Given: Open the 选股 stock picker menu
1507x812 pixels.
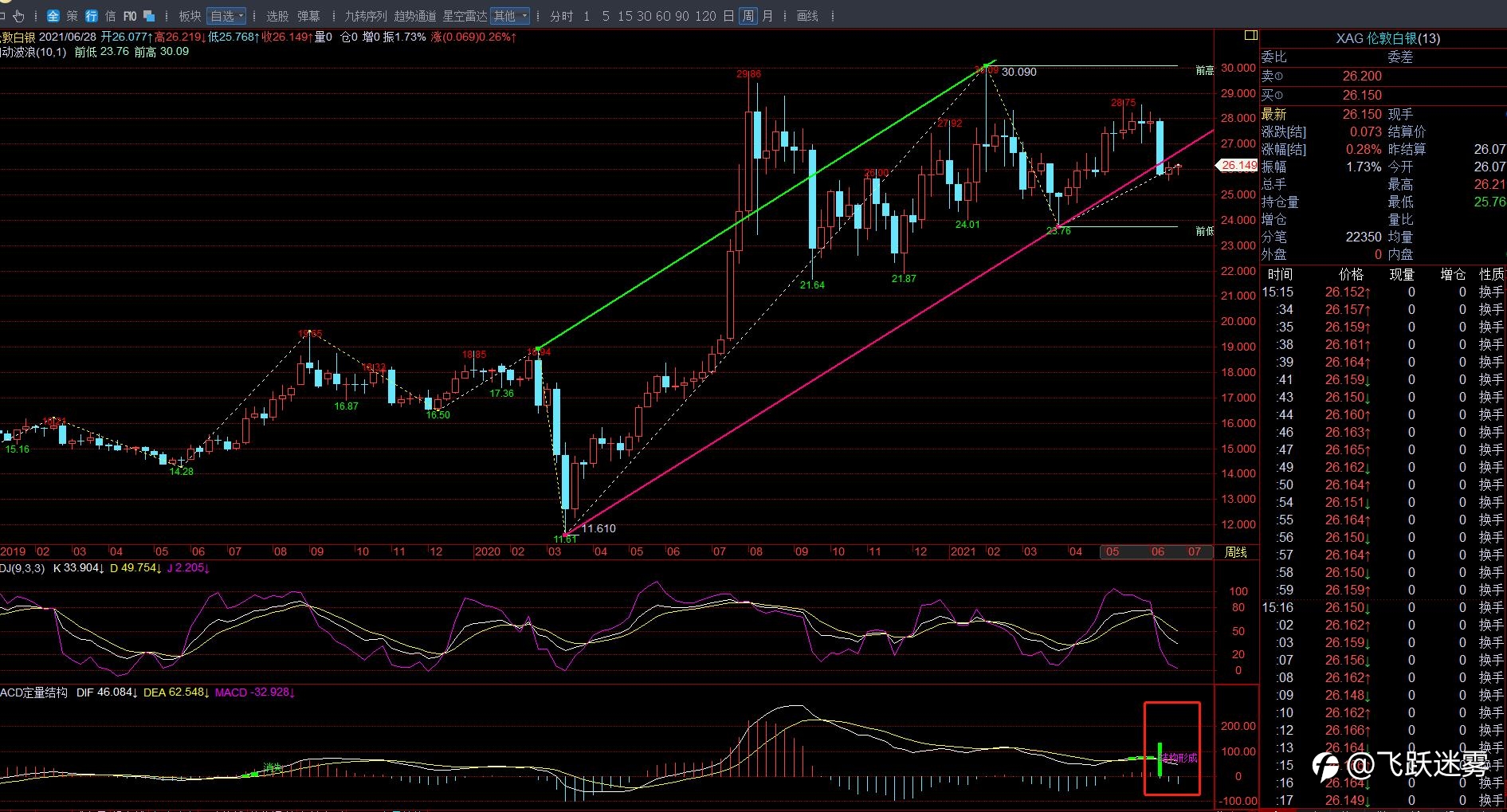Looking at the screenshot, I should [277, 16].
